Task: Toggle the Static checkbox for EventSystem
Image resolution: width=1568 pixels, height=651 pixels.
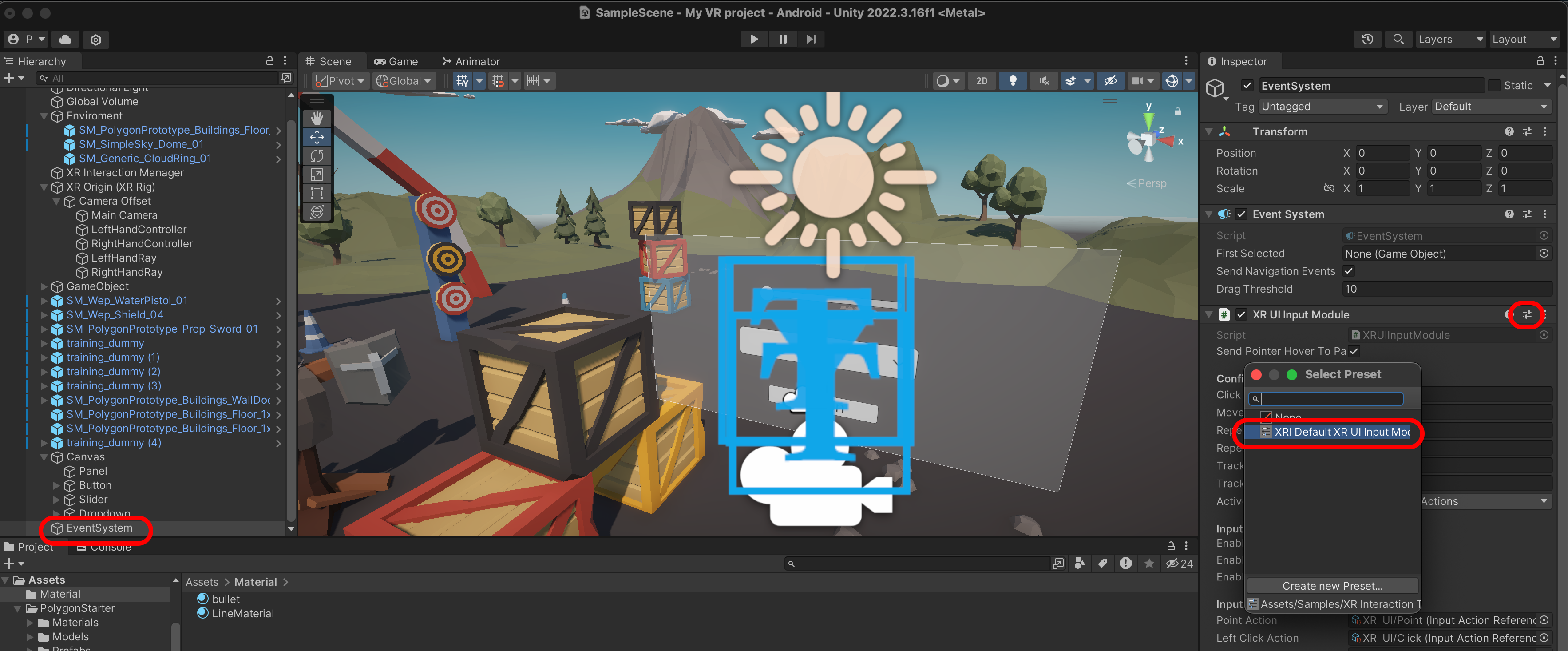Action: (1494, 86)
